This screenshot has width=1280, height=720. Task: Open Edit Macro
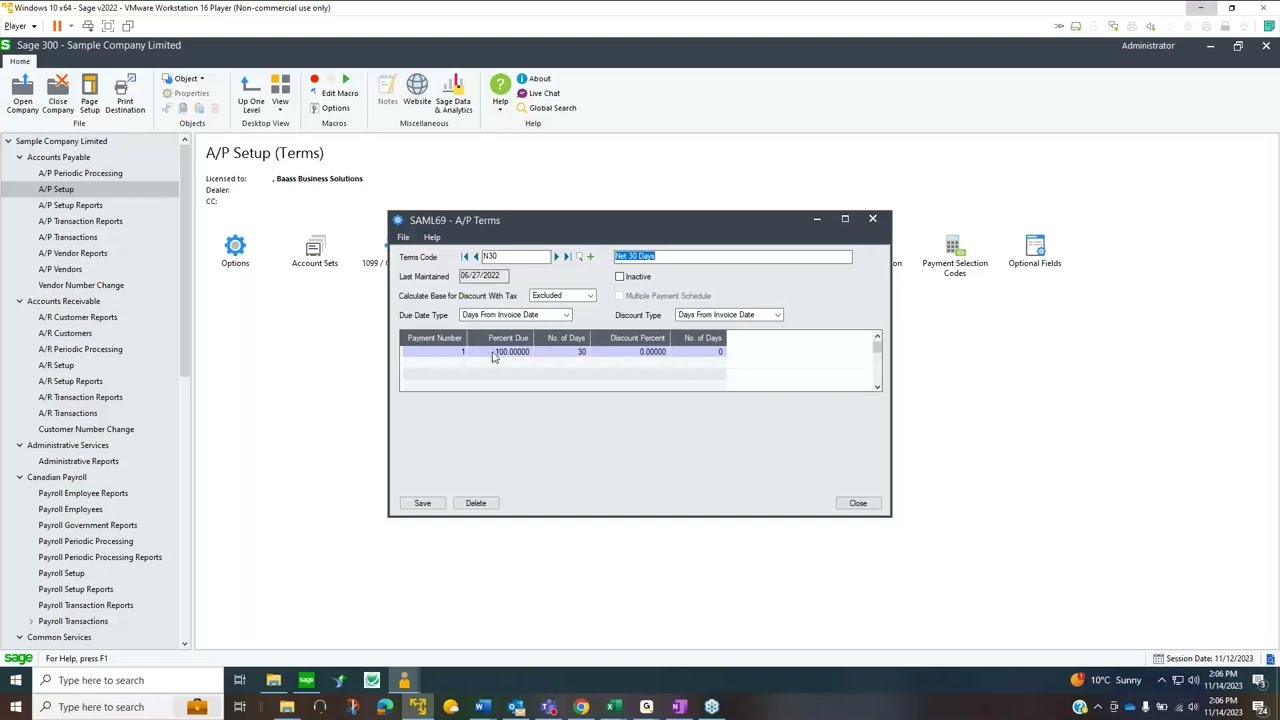333,93
